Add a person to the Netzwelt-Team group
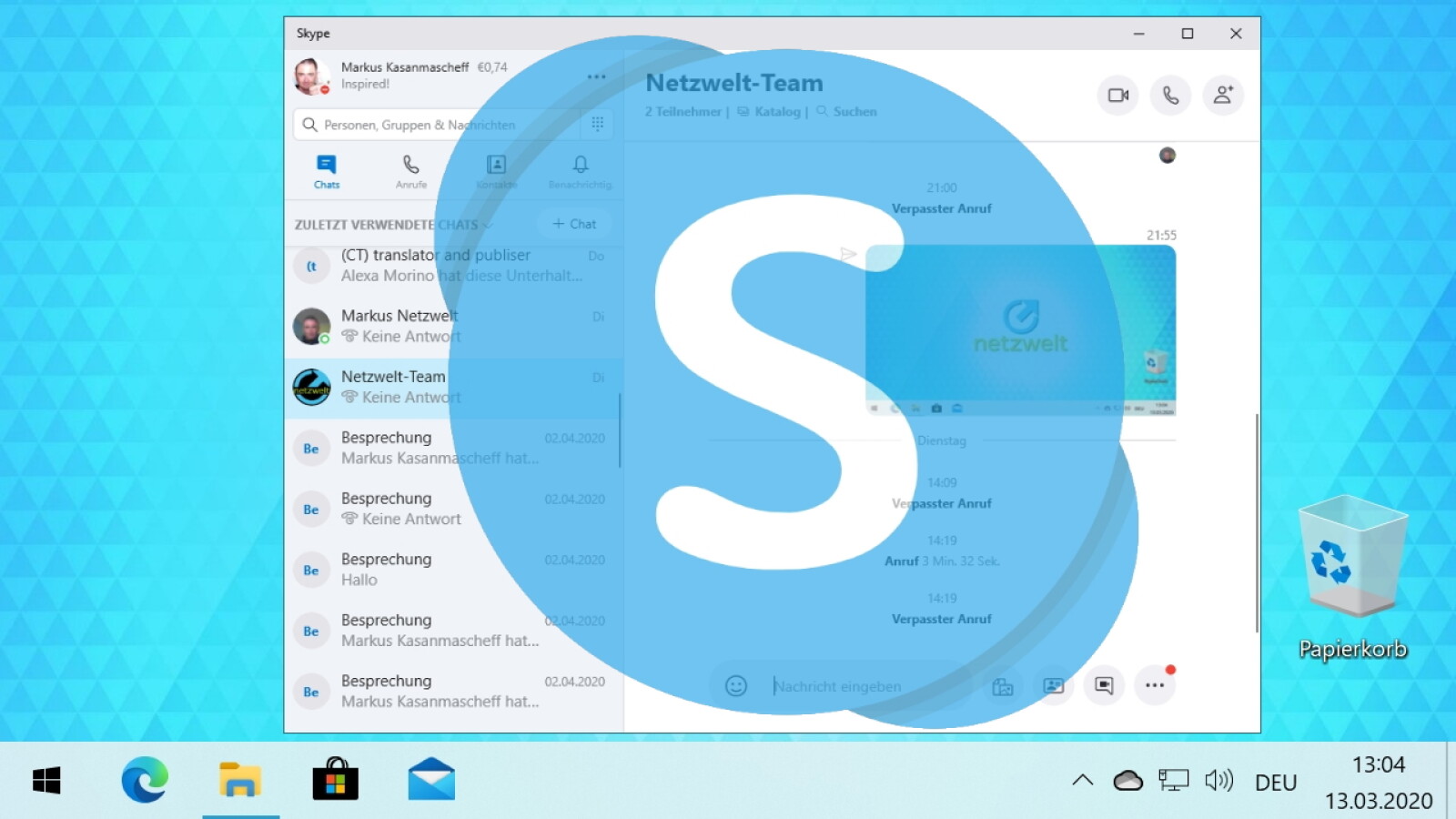The width and height of the screenshot is (1456, 819). tap(1223, 95)
